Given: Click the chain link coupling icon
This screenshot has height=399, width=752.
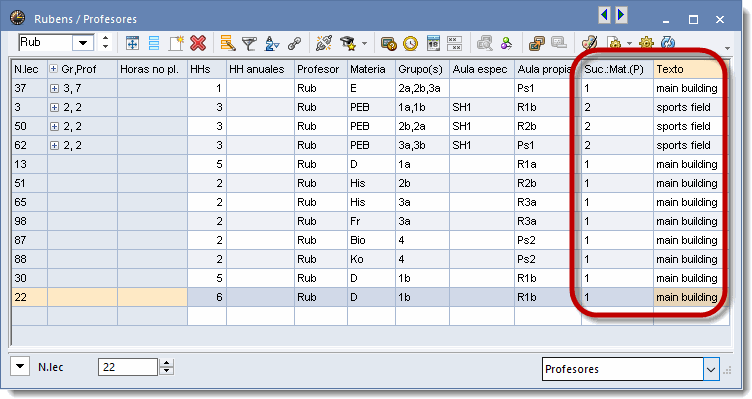Looking at the screenshot, I should pos(294,44).
